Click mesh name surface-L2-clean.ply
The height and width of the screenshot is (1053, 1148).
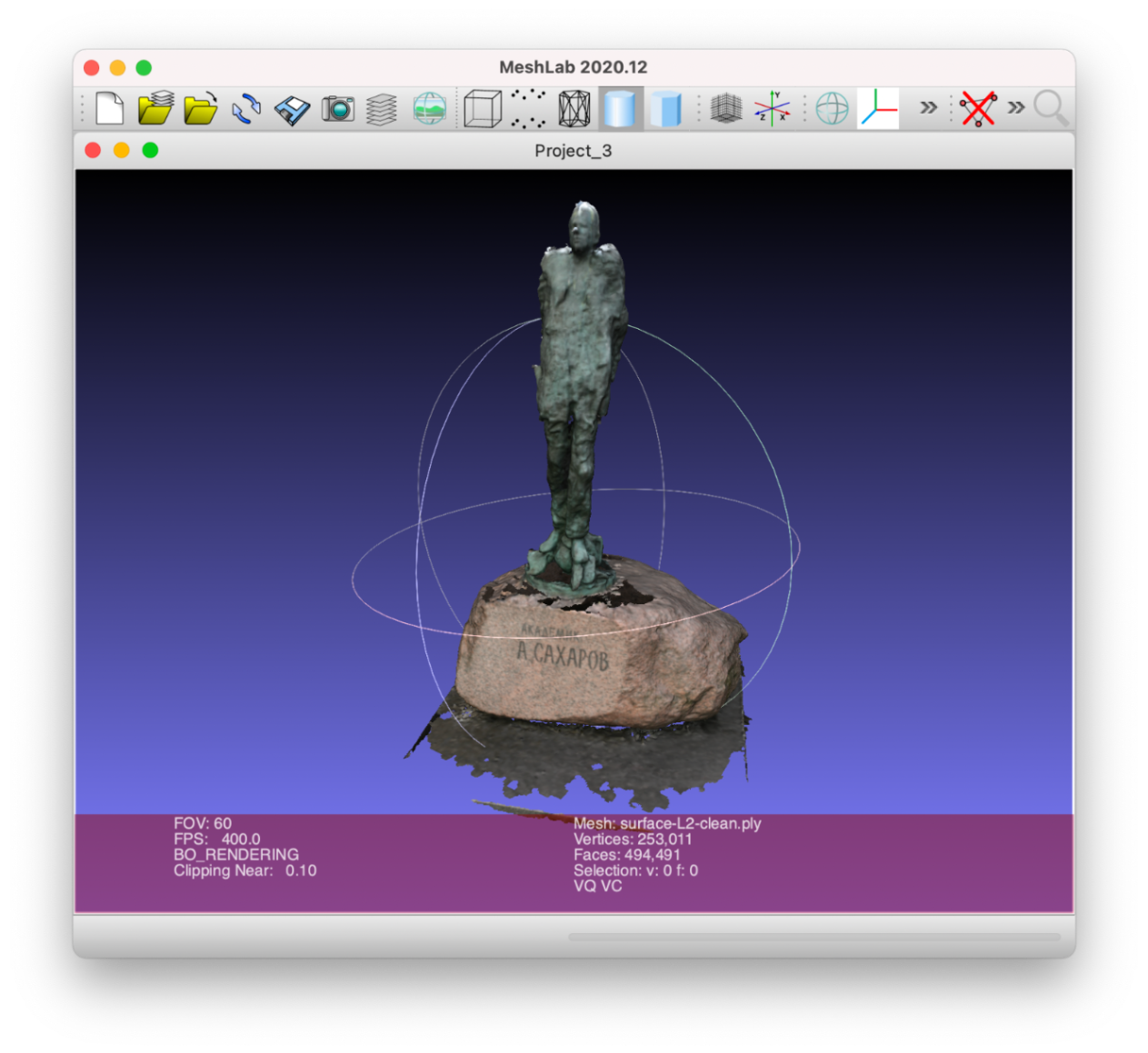coord(691,823)
